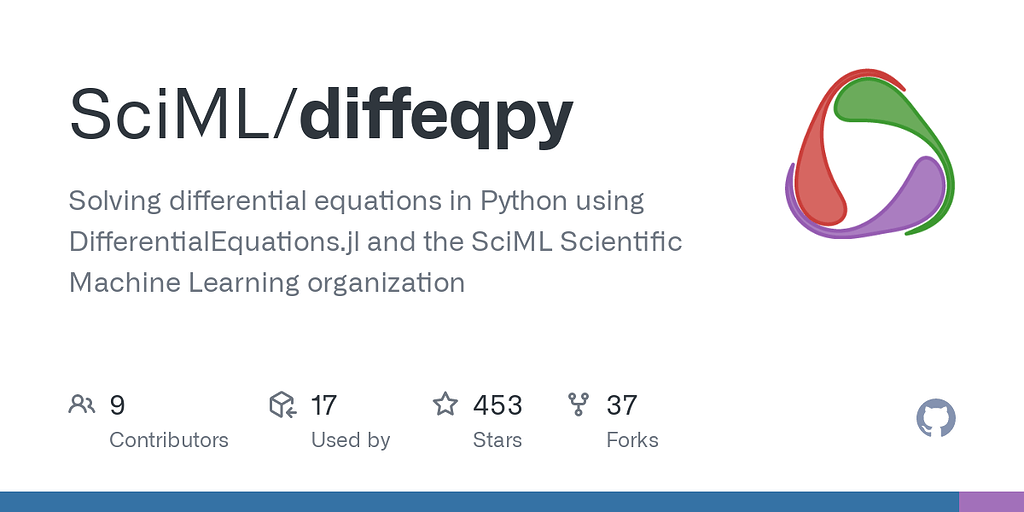The height and width of the screenshot is (512, 1024).
Task: Click the 453 stars count
Action: click(497, 405)
